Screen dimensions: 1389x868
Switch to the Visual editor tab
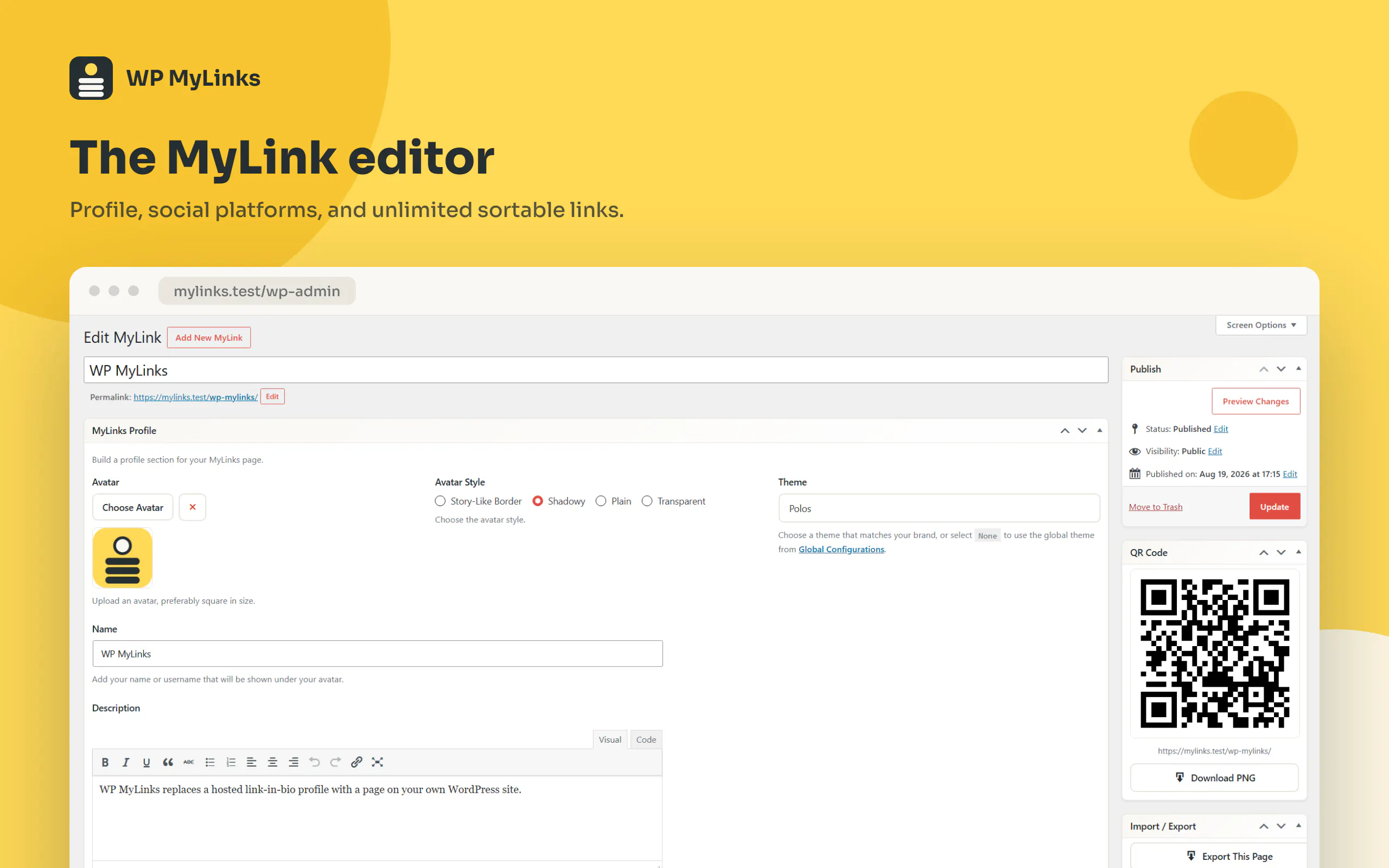609,739
